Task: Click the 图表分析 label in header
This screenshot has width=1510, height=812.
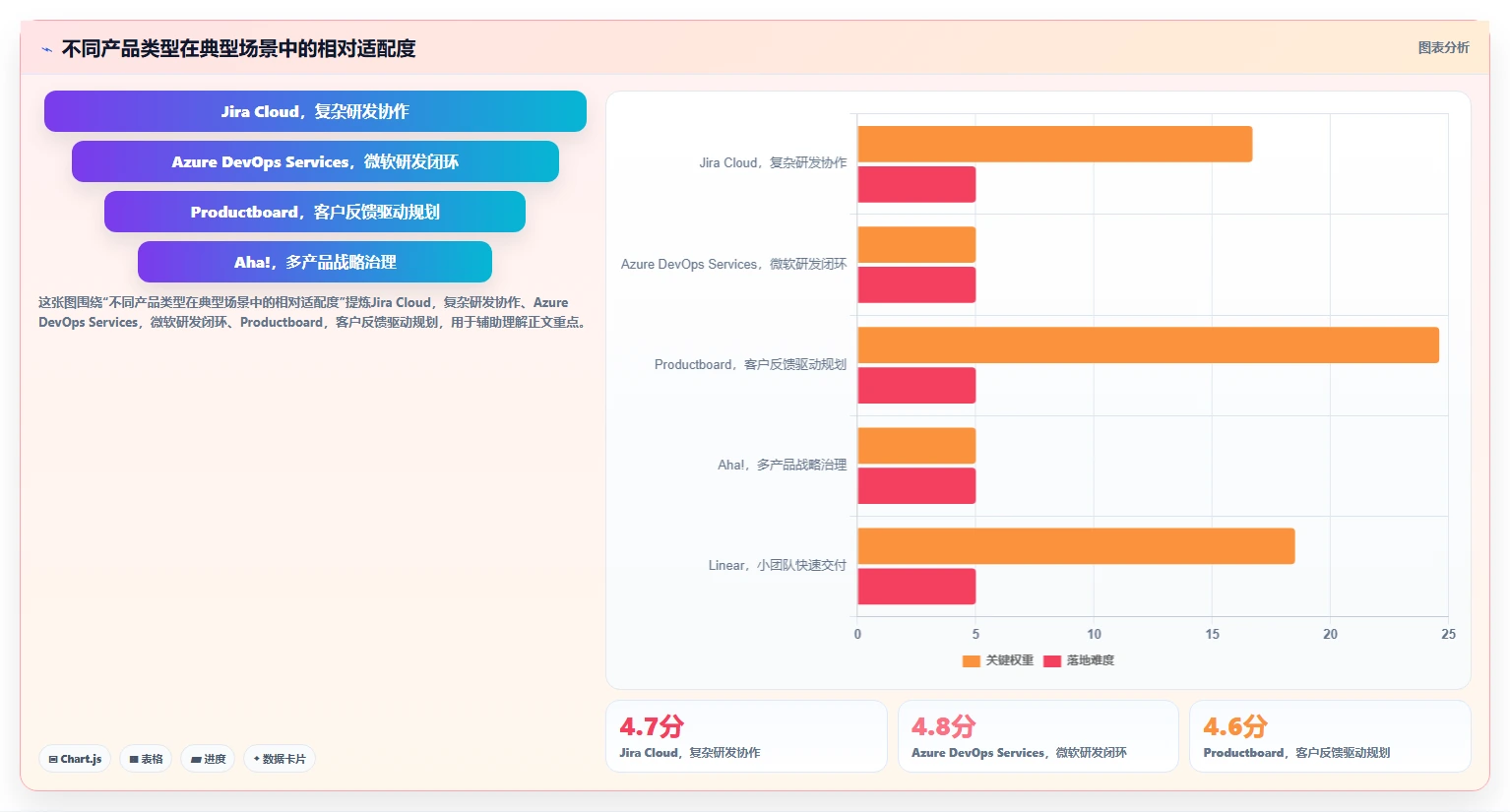Action: (1443, 47)
